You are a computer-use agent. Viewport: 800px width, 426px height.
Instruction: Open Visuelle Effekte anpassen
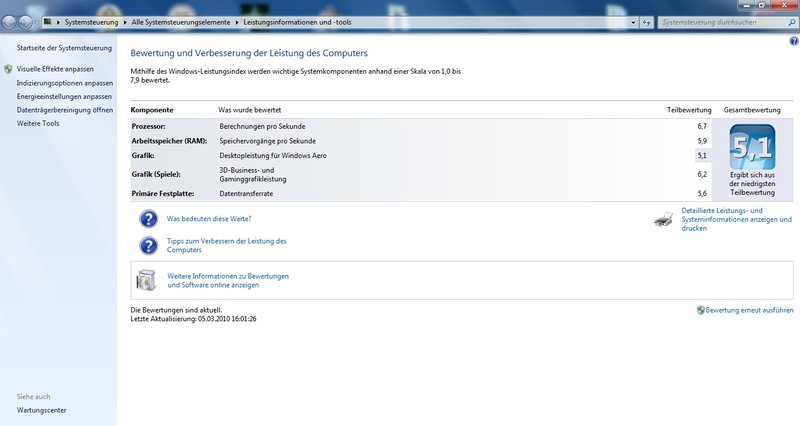coord(55,69)
